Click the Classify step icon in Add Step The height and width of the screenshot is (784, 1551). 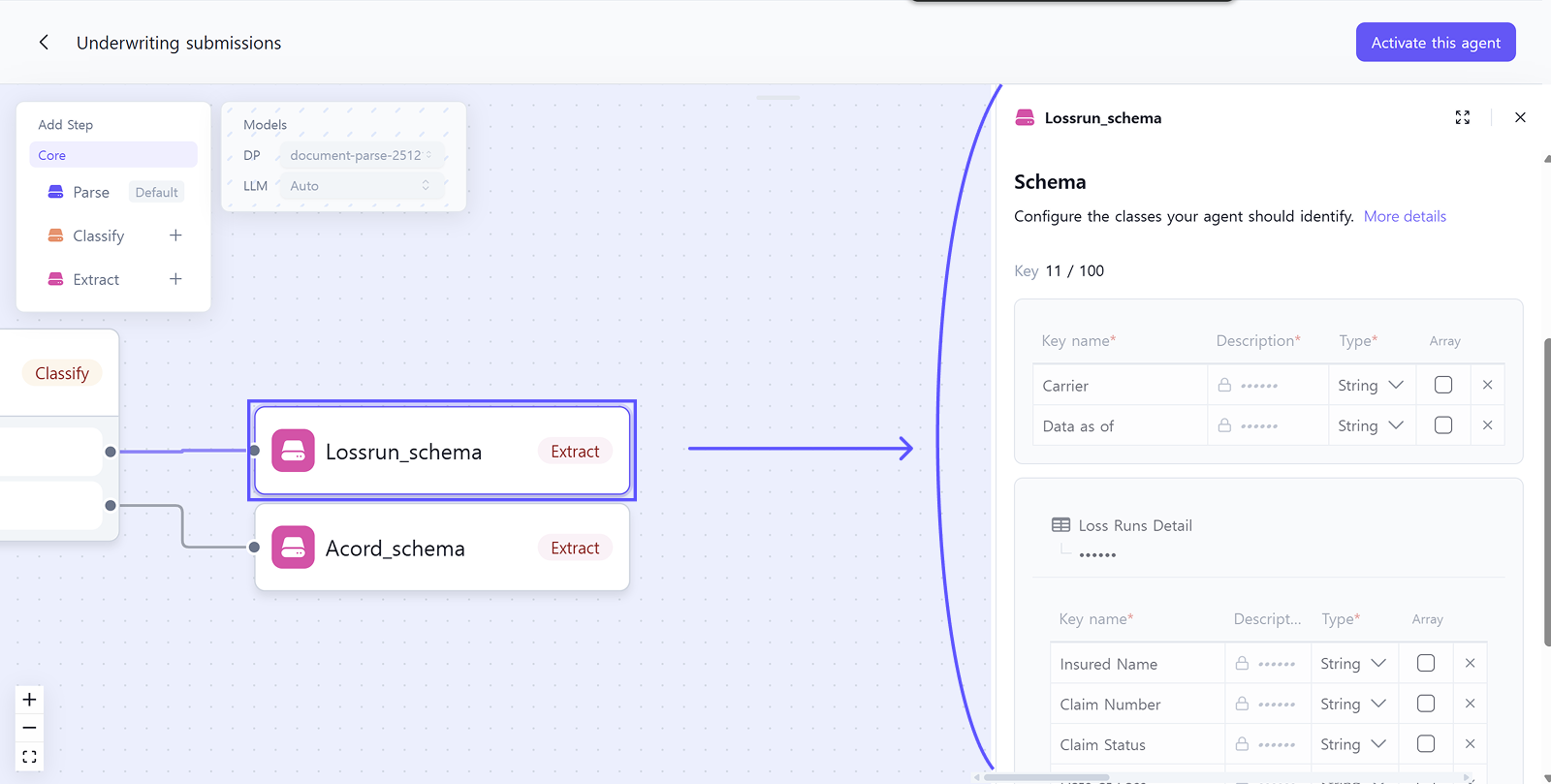(x=56, y=235)
